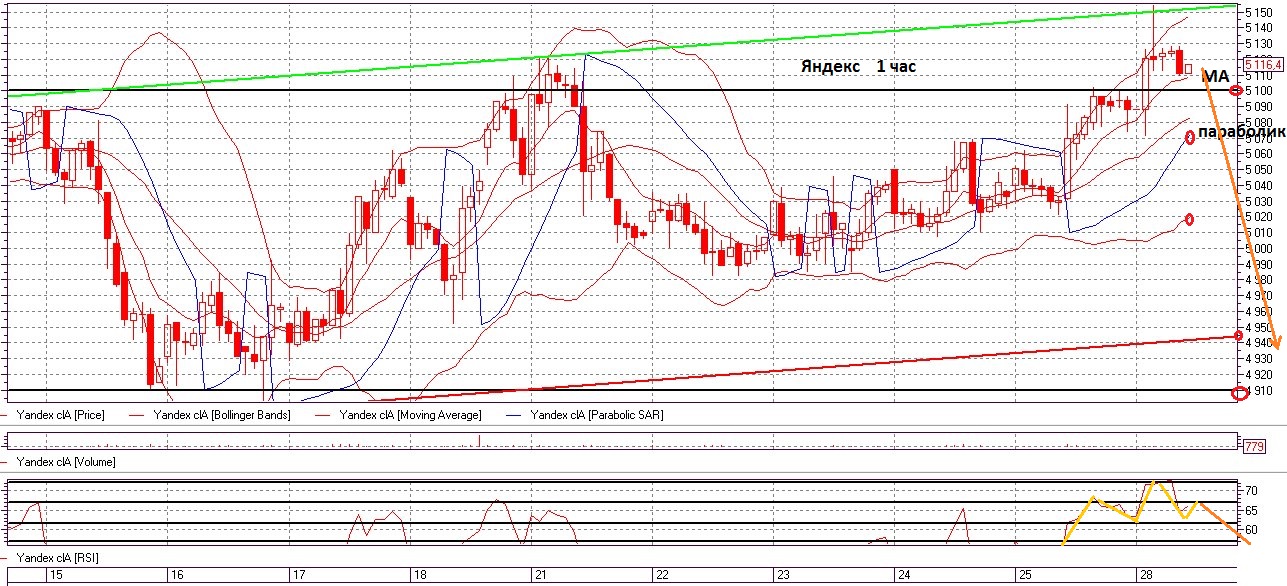Click the RSI axis label 60

[x=1250, y=529]
